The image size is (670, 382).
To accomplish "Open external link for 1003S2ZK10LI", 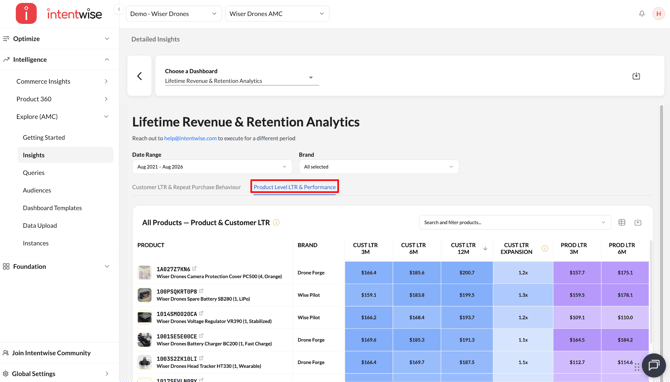I will coord(201,358).
